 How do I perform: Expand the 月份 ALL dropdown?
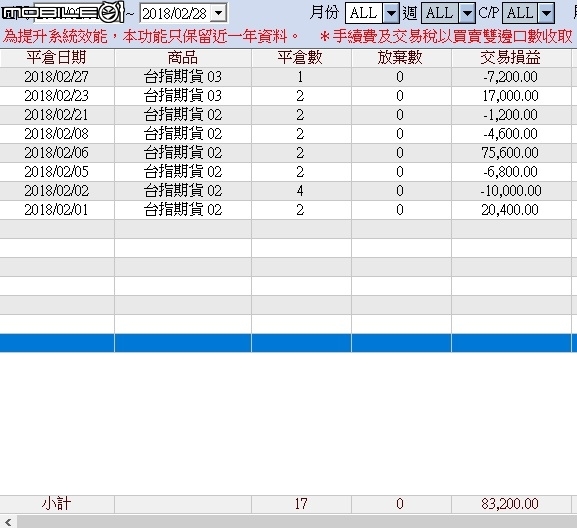click(x=391, y=13)
